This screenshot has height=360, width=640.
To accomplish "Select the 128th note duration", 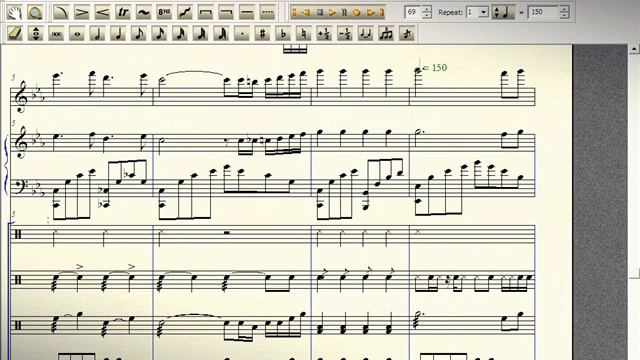I will point(221,33).
